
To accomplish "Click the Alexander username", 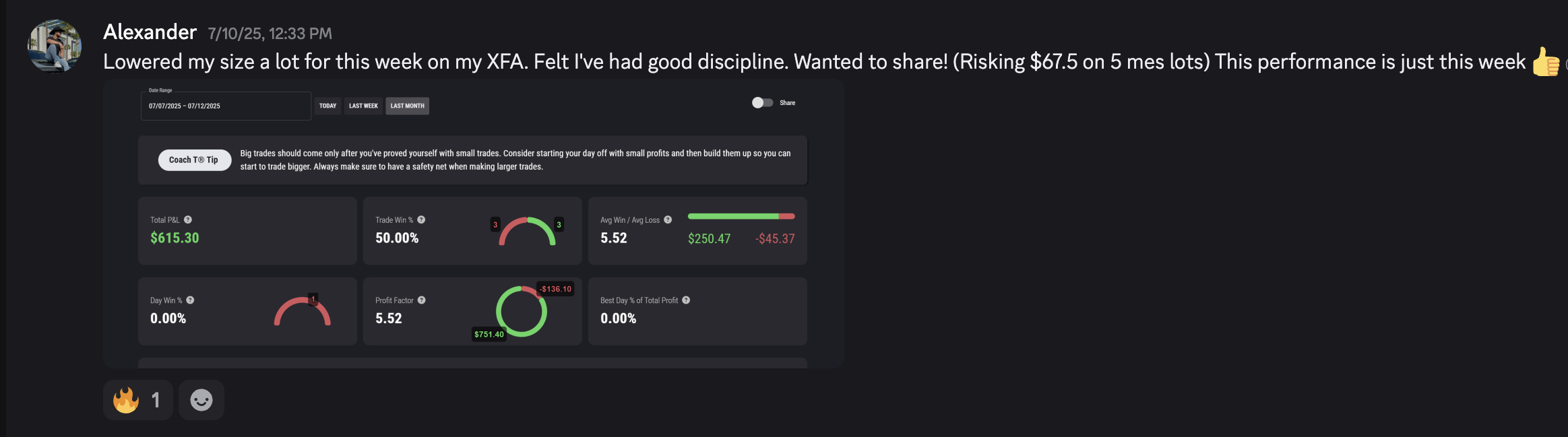I will point(150,32).
